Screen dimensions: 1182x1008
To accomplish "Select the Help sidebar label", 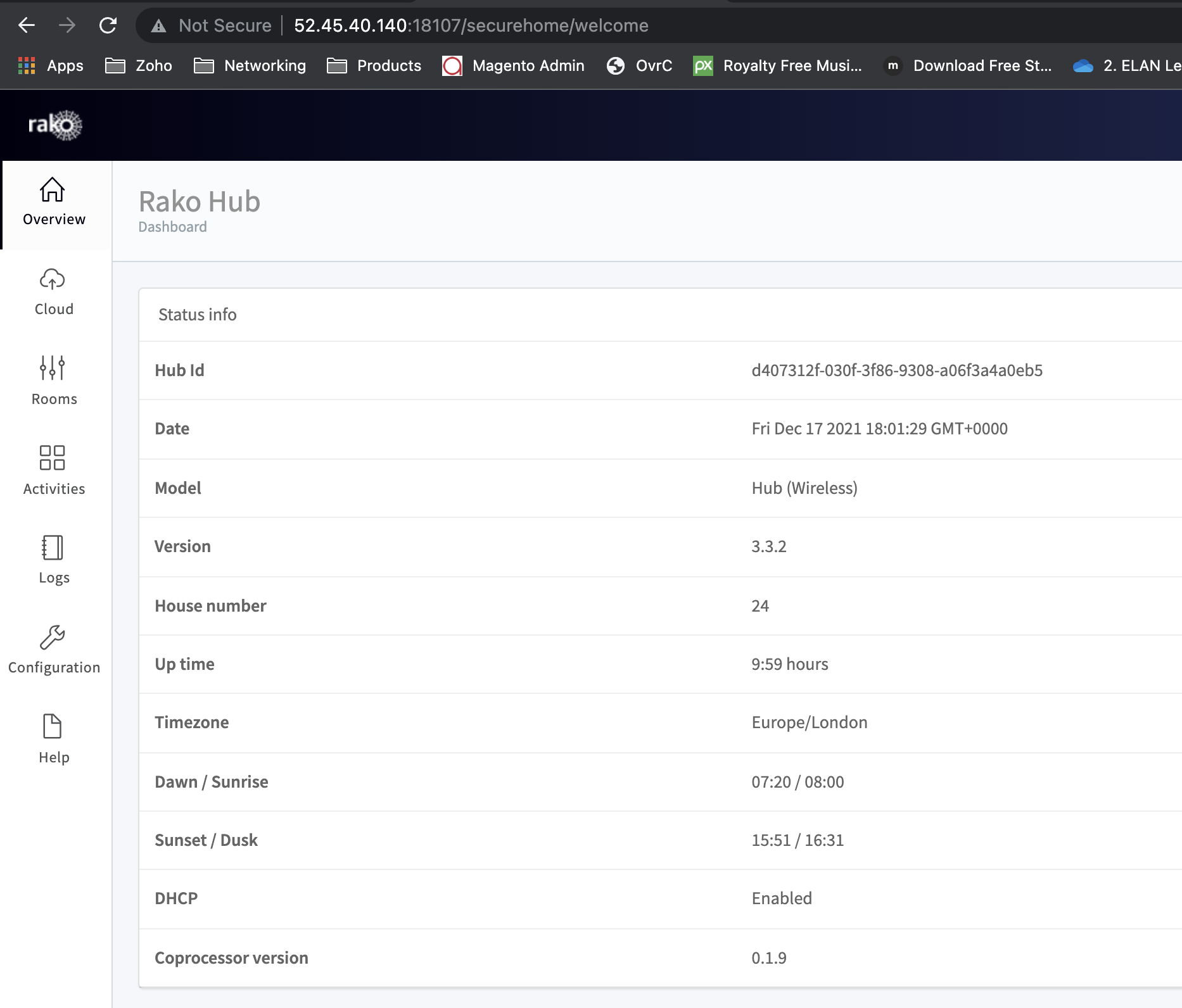I will point(54,757).
